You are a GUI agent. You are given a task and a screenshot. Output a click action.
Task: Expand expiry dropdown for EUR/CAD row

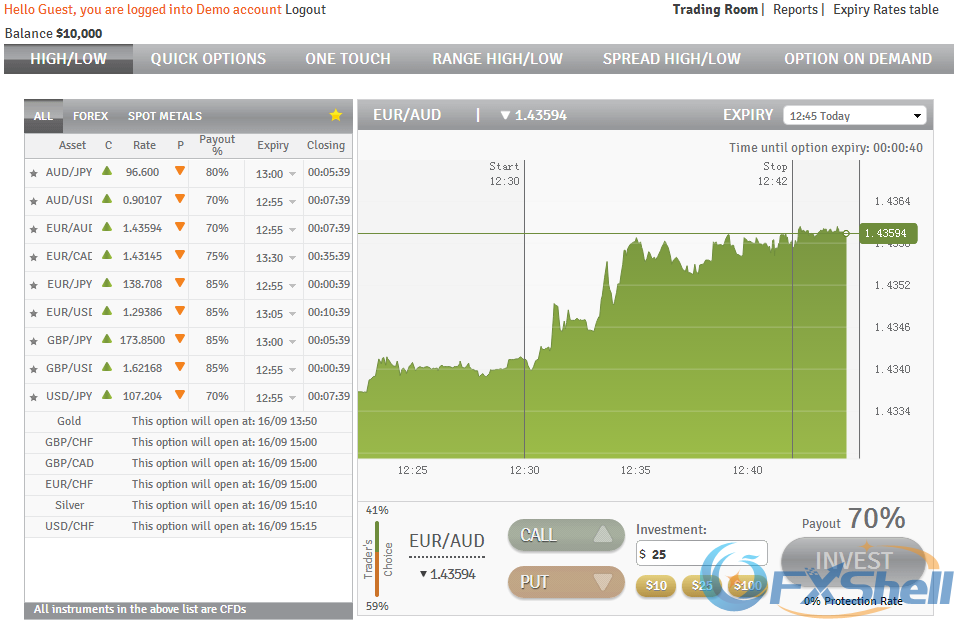click(292, 258)
